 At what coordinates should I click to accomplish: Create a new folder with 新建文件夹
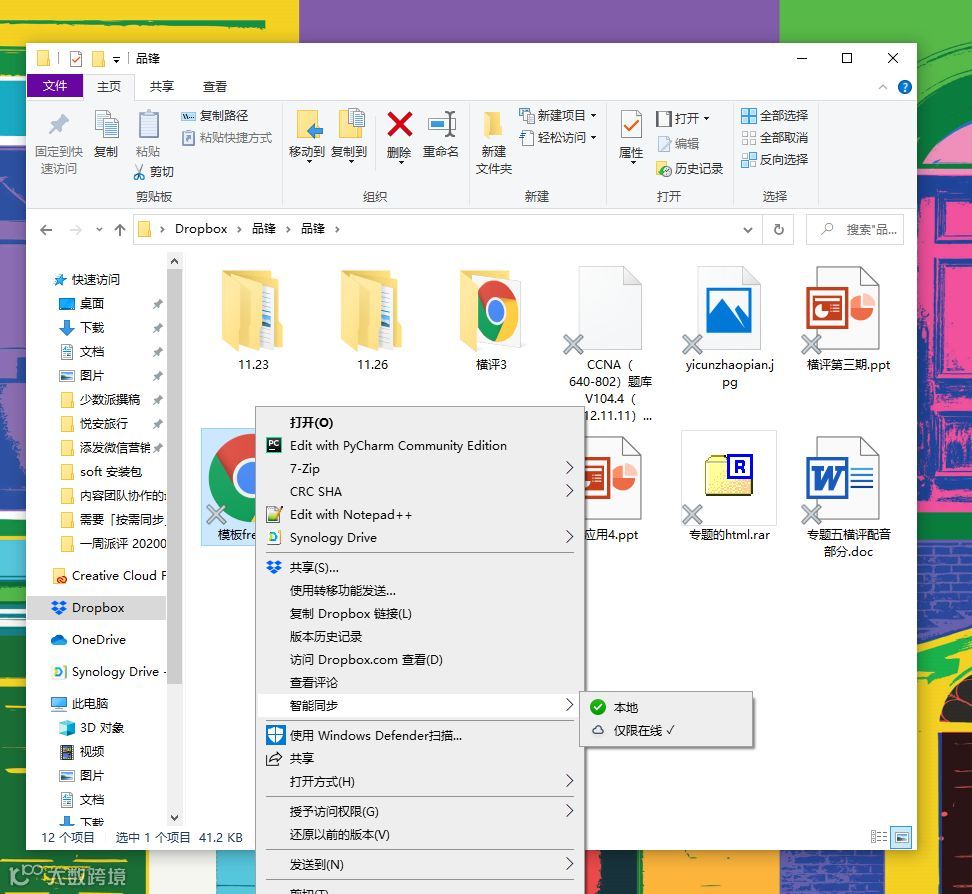[493, 142]
